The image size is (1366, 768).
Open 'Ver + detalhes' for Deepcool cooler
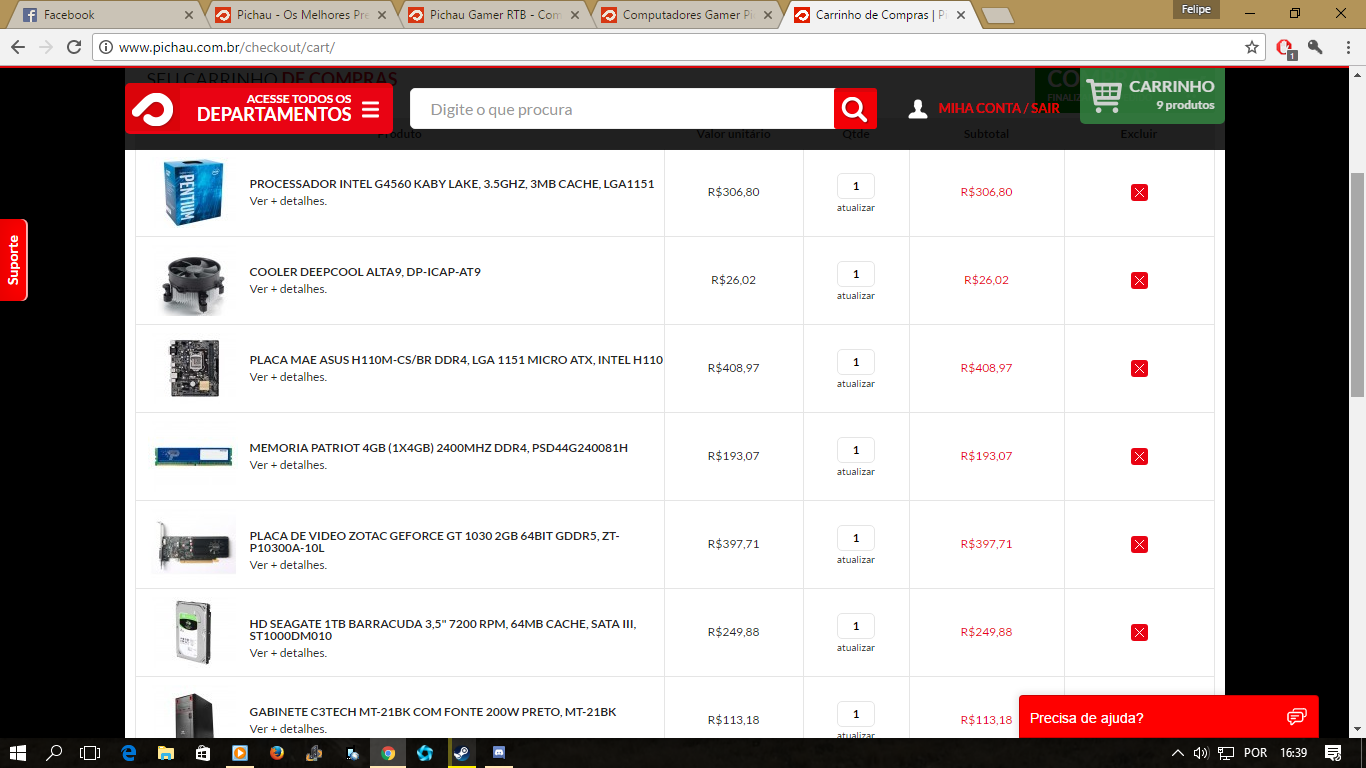288,289
